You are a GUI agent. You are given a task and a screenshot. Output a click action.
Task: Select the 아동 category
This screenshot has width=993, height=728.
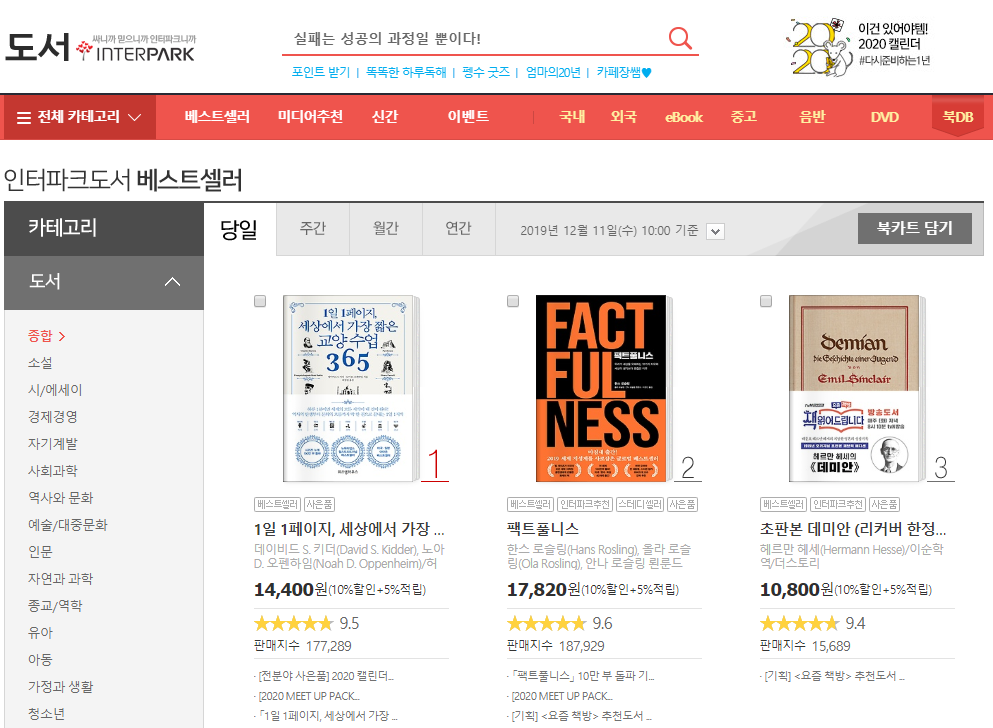pyautogui.click(x=40, y=660)
